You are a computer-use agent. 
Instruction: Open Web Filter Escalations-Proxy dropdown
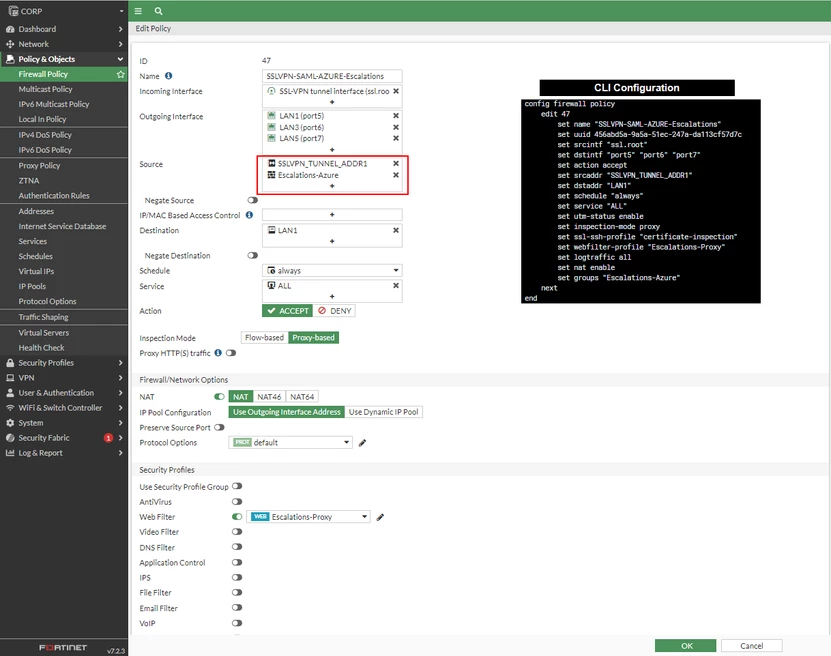pos(308,517)
